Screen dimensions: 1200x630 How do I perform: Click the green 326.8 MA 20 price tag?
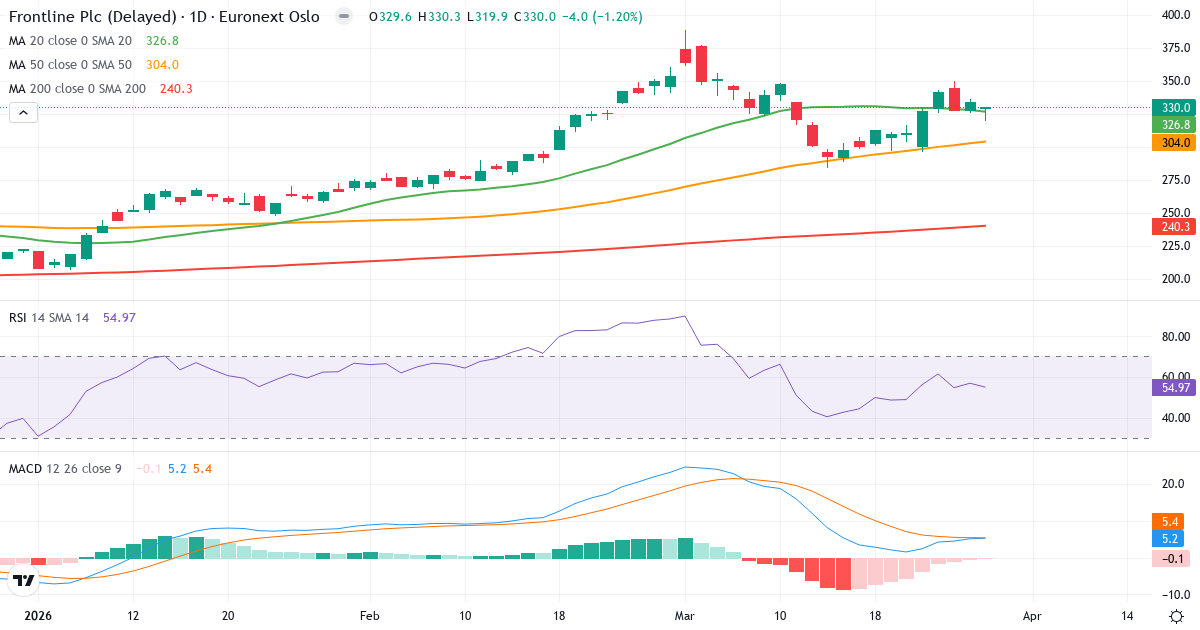1174,125
